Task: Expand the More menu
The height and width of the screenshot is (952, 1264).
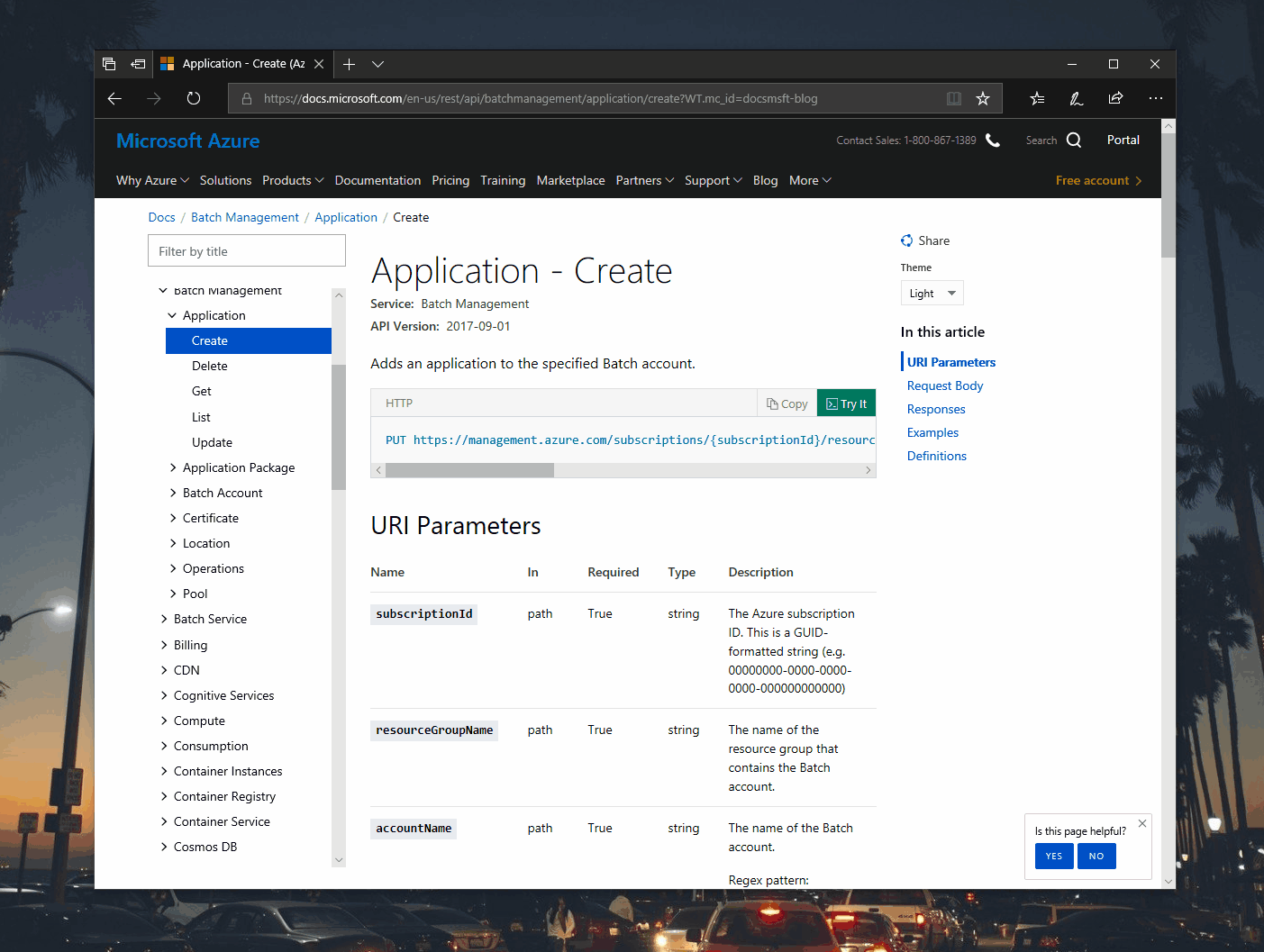Action: (x=810, y=181)
